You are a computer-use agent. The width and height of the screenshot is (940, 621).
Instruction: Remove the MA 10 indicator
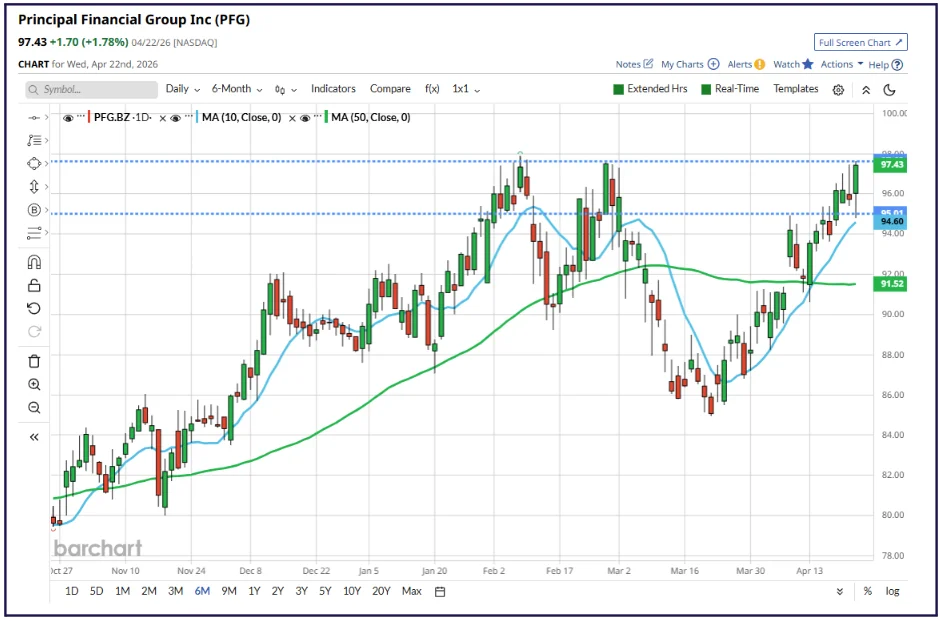[292, 119]
